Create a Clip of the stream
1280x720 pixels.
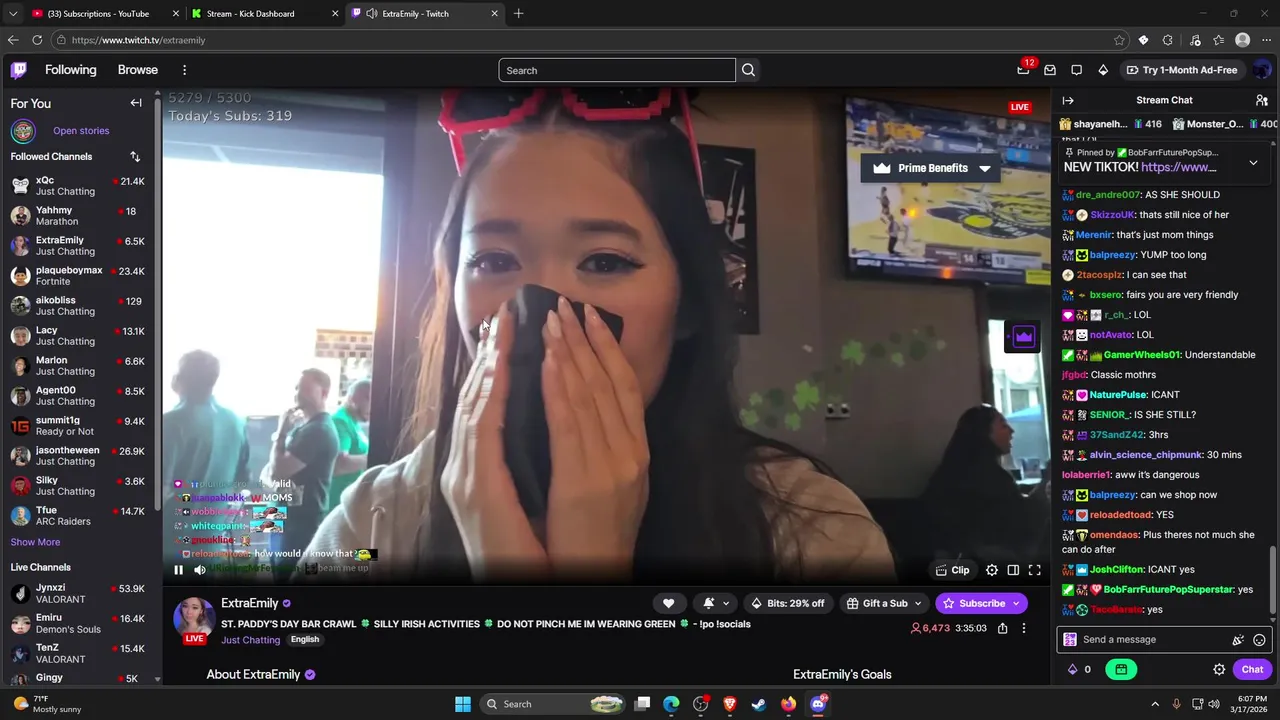coord(952,570)
